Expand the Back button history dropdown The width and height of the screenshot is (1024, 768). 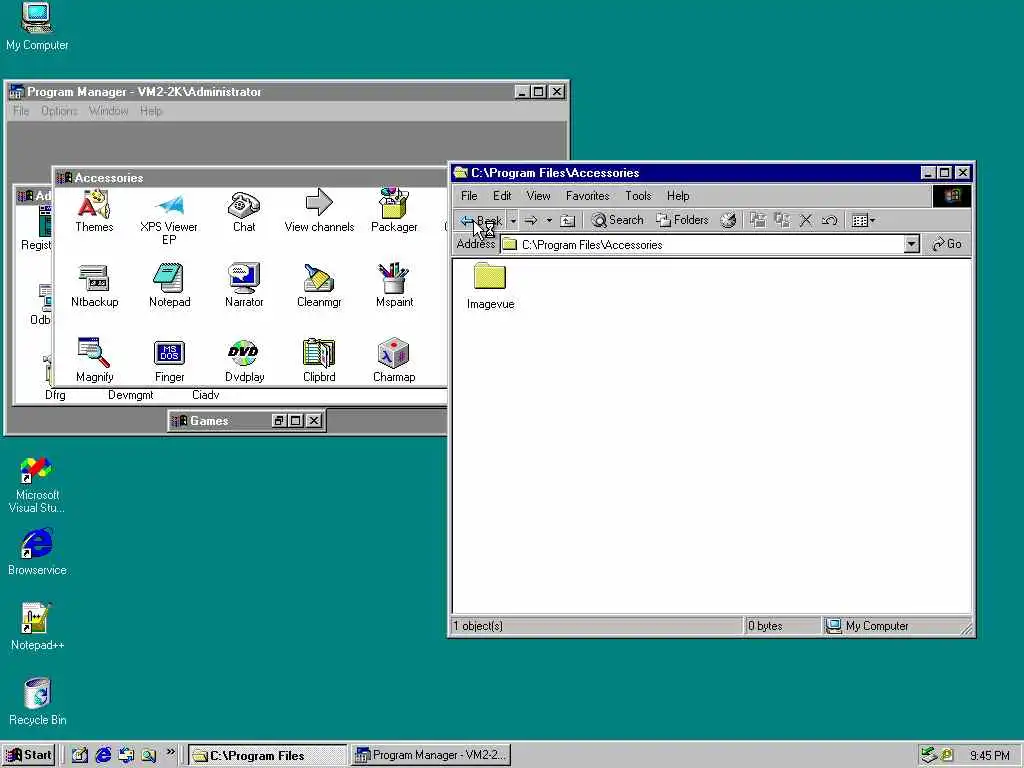pyautogui.click(x=513, y=221)
